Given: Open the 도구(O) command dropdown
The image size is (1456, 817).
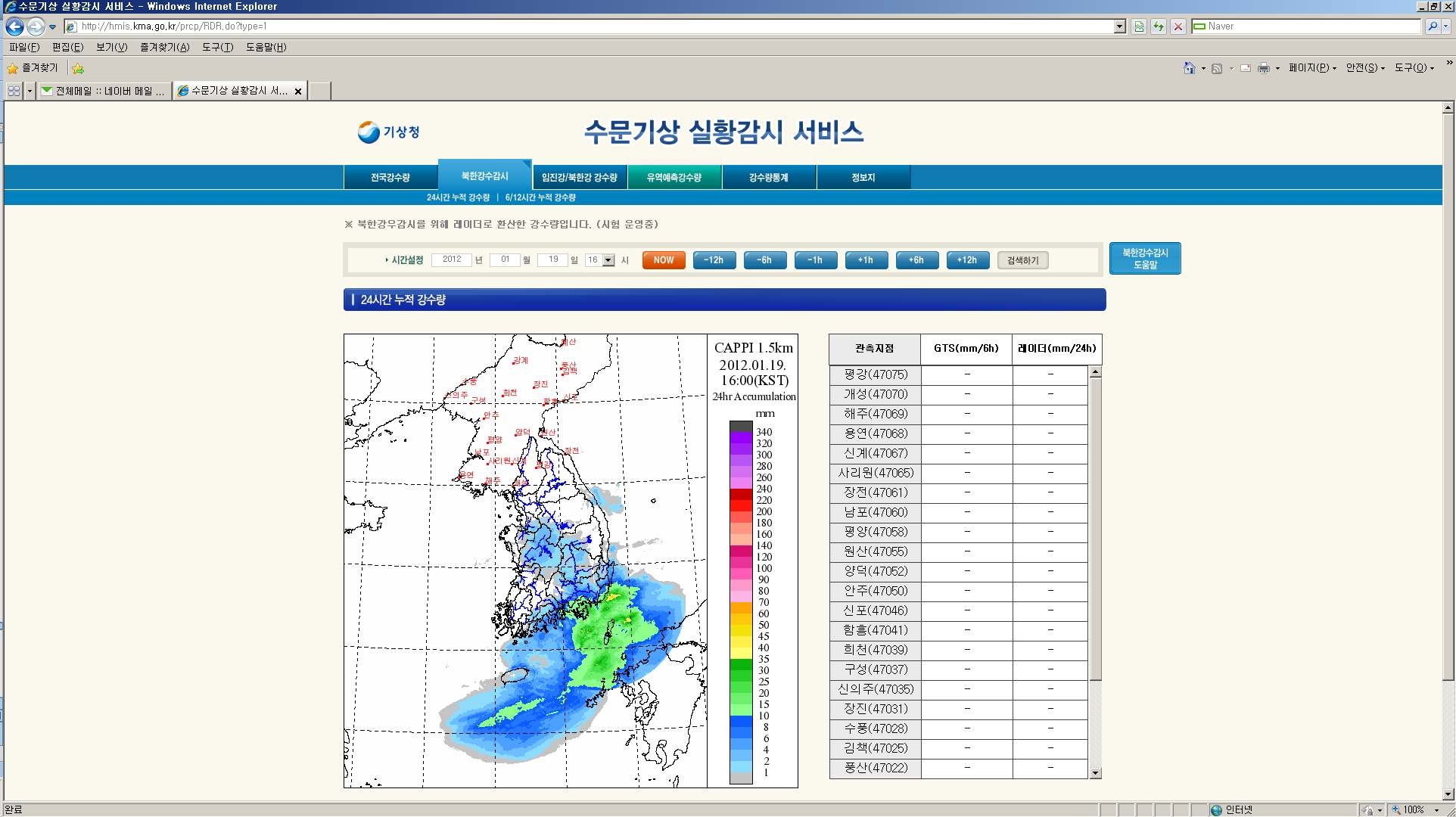Looking at the screenshot, I should (x=1414, y=68).
